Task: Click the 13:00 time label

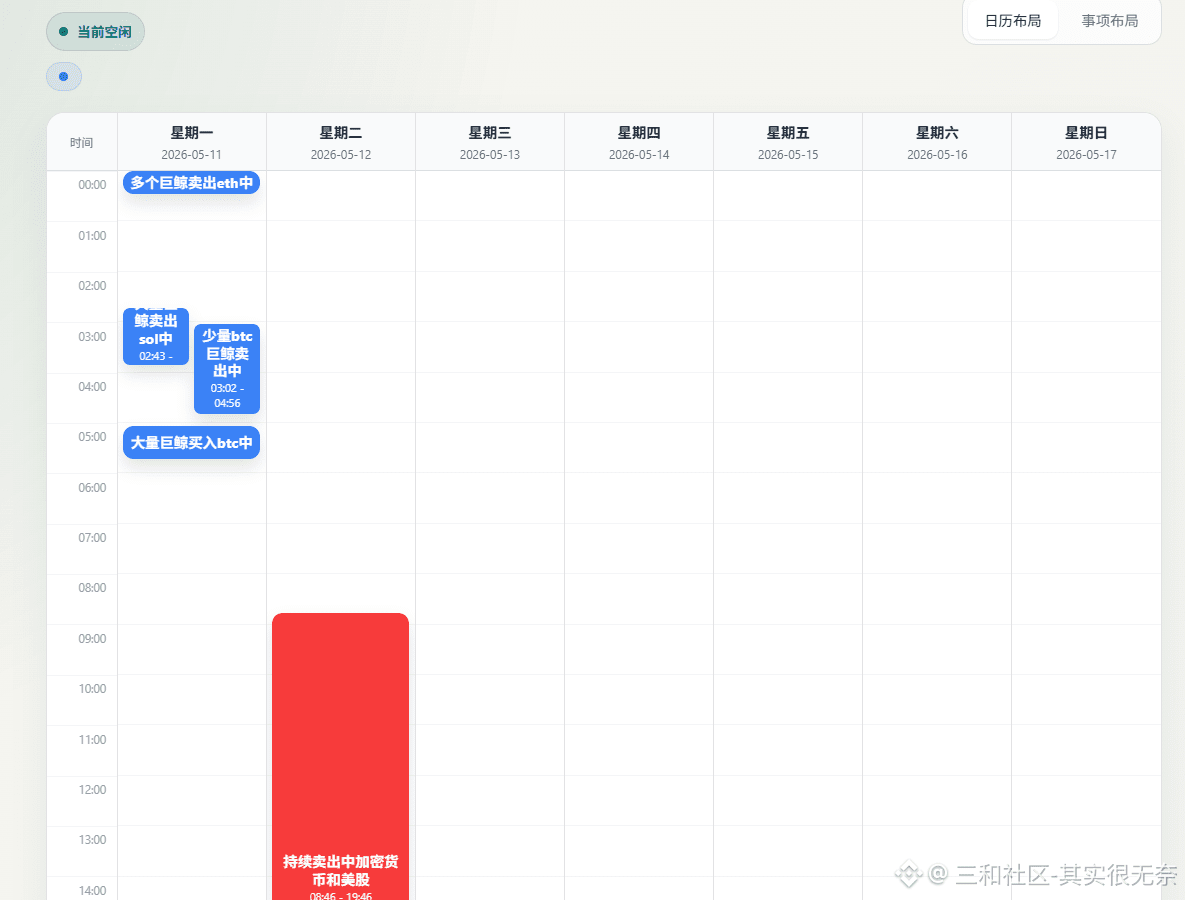Action: click(x=92, y=840)
